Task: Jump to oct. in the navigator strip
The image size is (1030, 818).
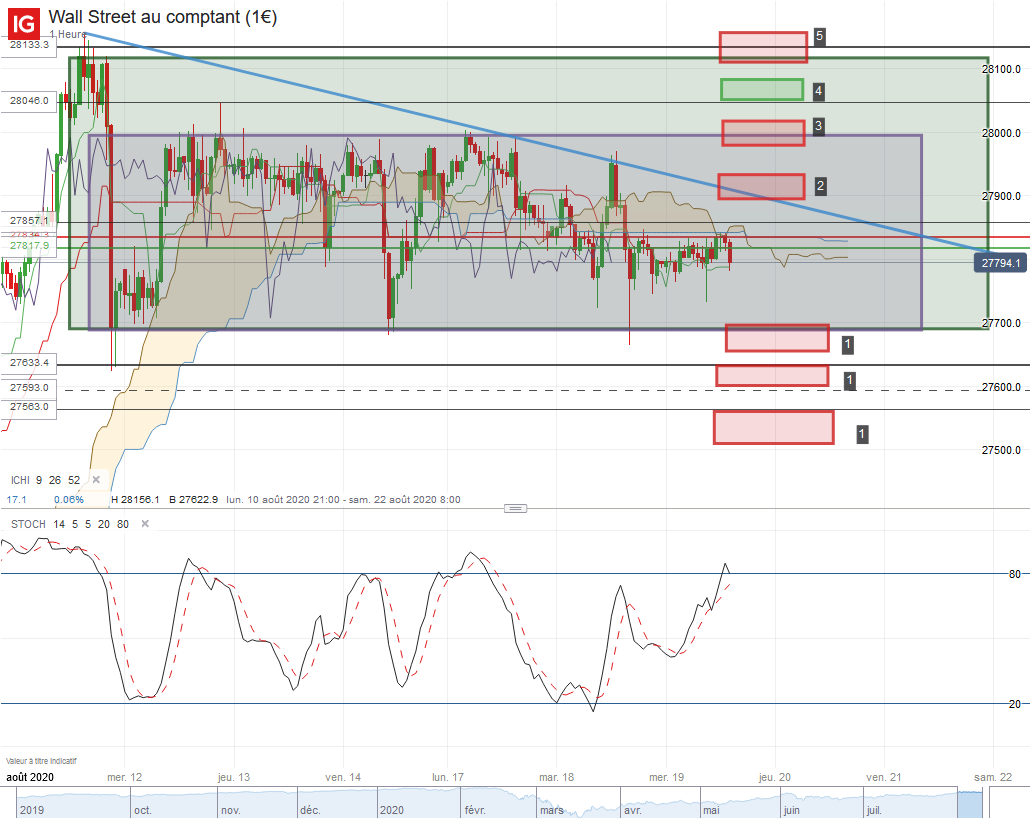Action: tap(143, 810)
